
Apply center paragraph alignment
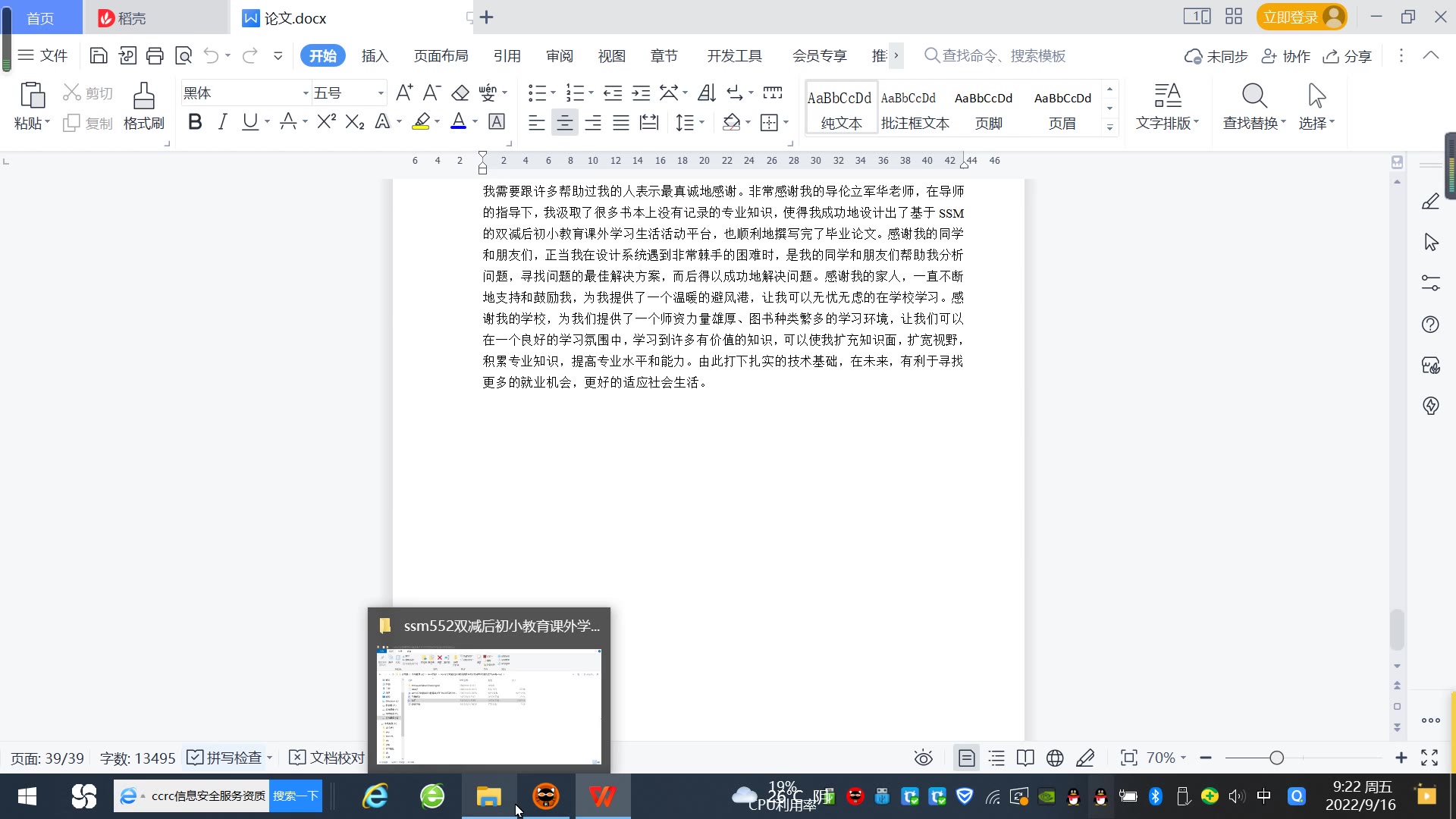point(564,123)
